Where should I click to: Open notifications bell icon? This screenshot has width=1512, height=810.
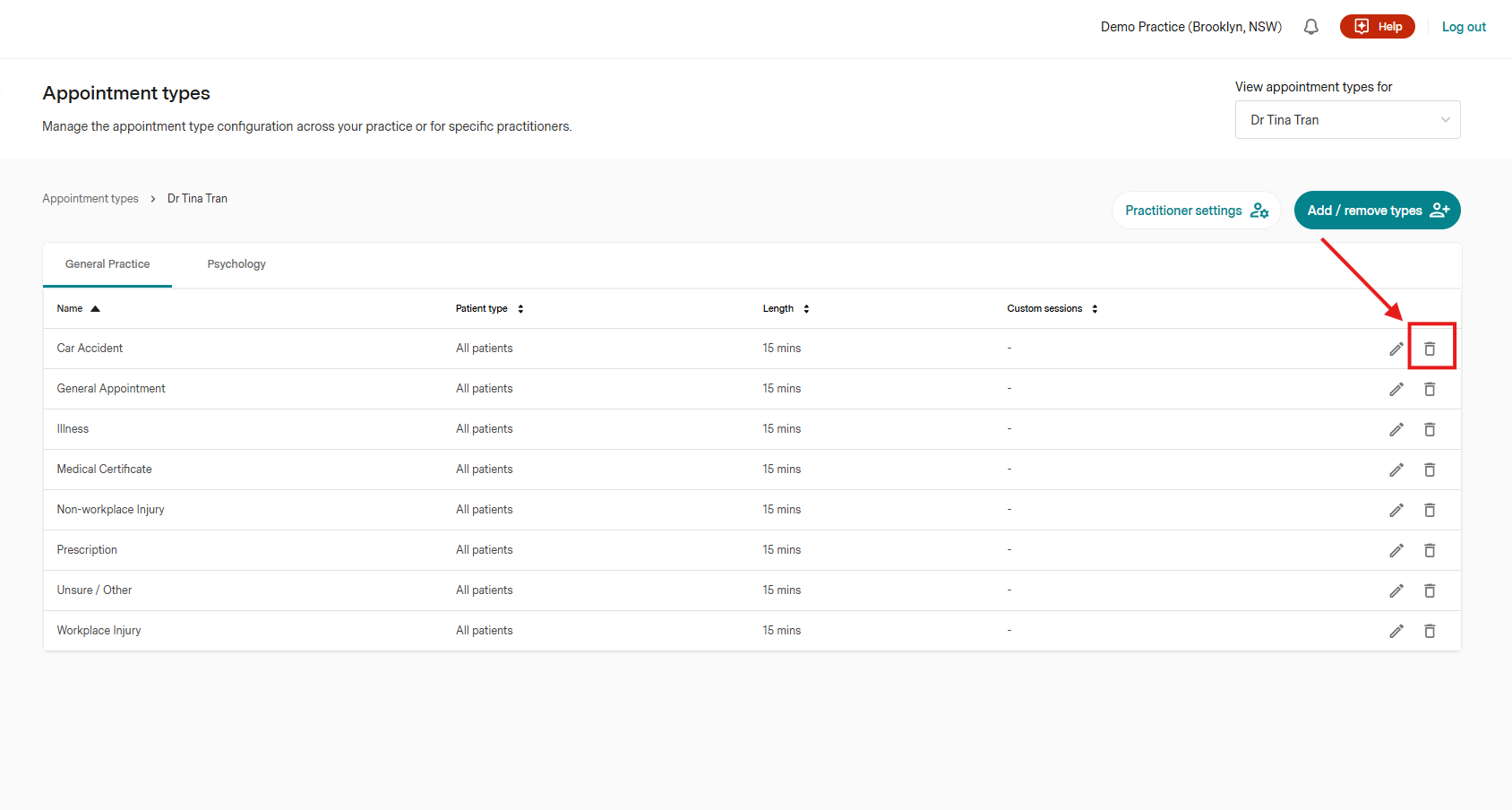tap(1310, 27)
